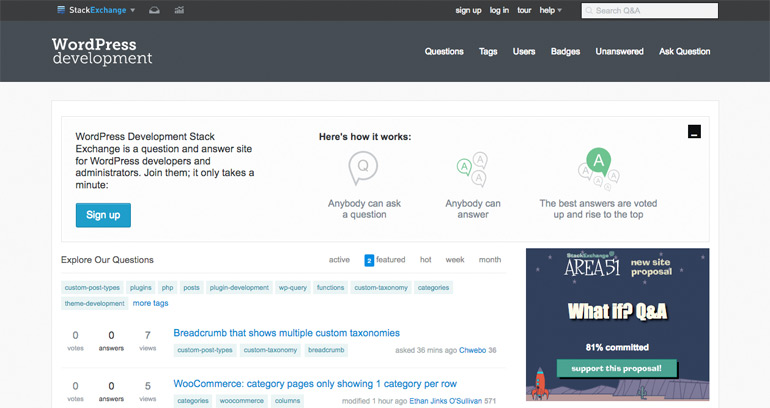Image resolution: width=770 pixels, height=408 pixels.
Task: Click columns tag under second question
Action: 287,401
